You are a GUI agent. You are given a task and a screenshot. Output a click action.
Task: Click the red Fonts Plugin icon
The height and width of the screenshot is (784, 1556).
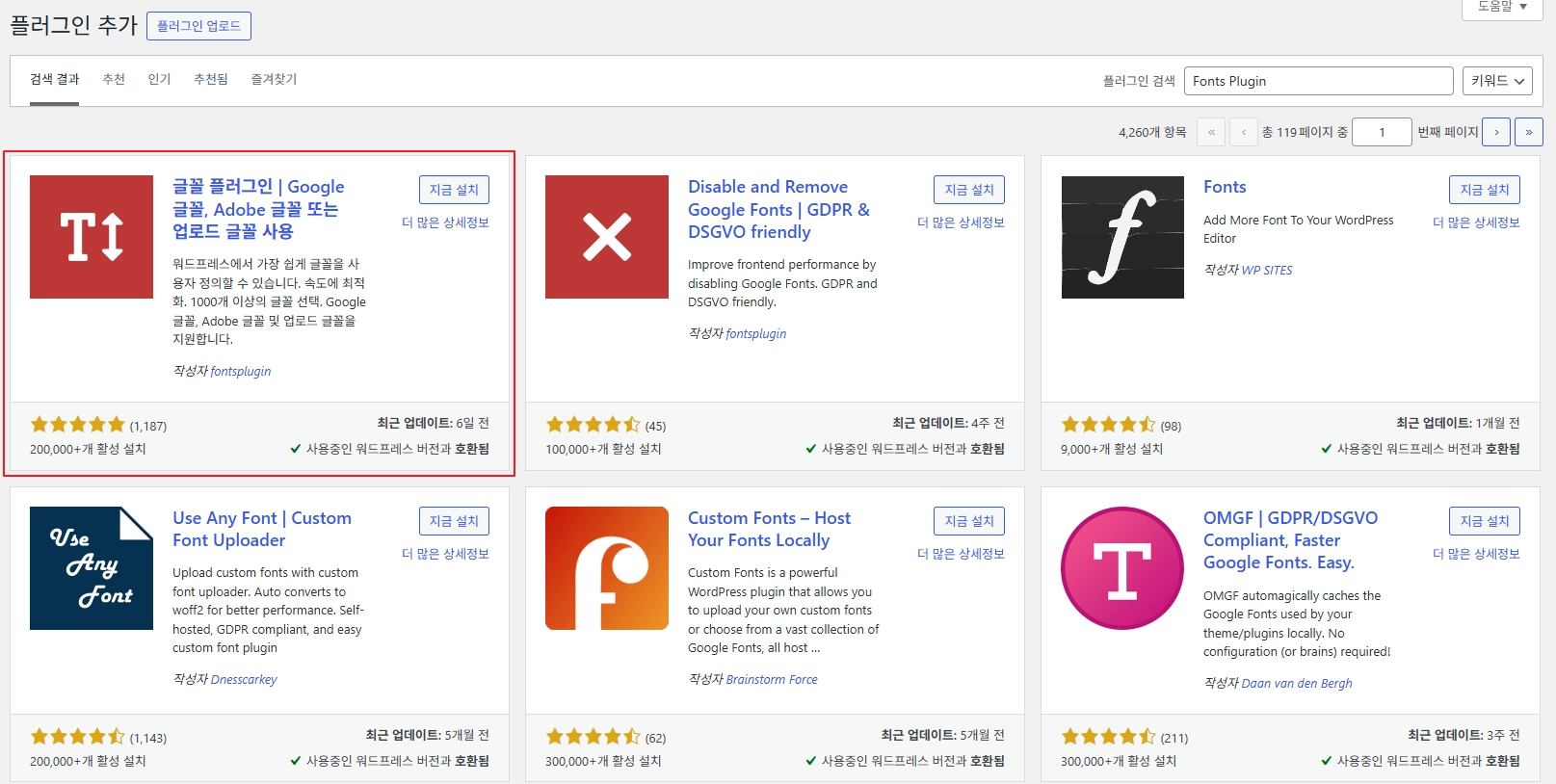92,237
